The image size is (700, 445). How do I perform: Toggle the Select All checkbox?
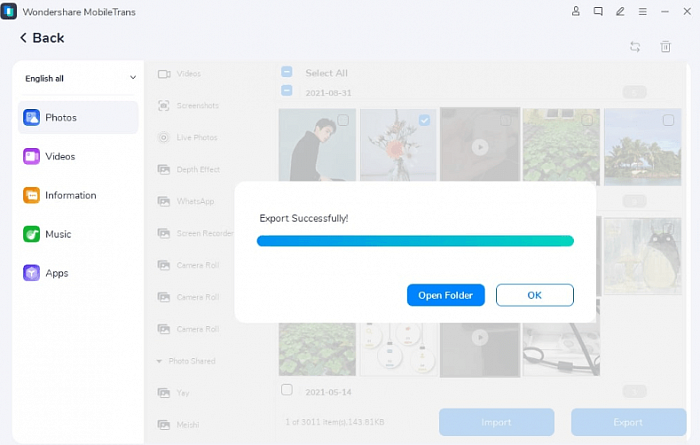287,71
